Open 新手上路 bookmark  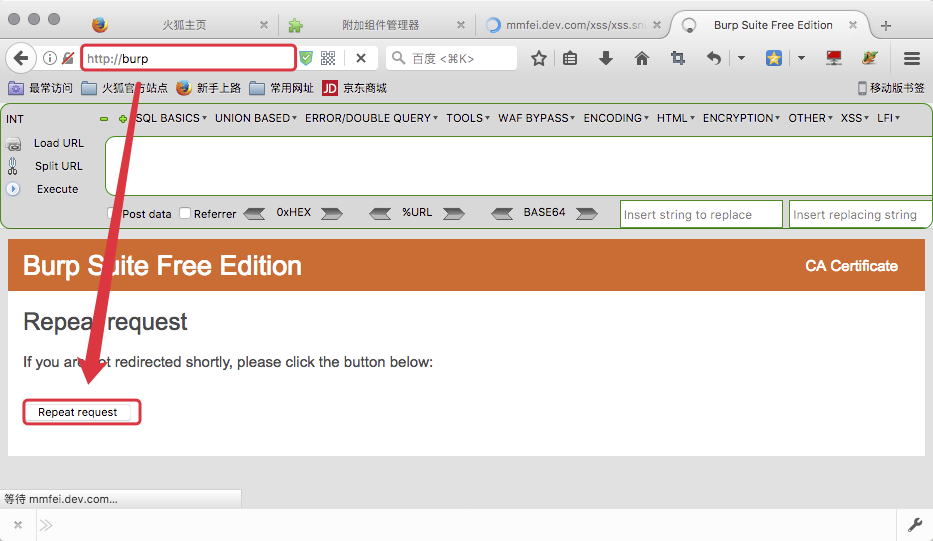point(208,88)
